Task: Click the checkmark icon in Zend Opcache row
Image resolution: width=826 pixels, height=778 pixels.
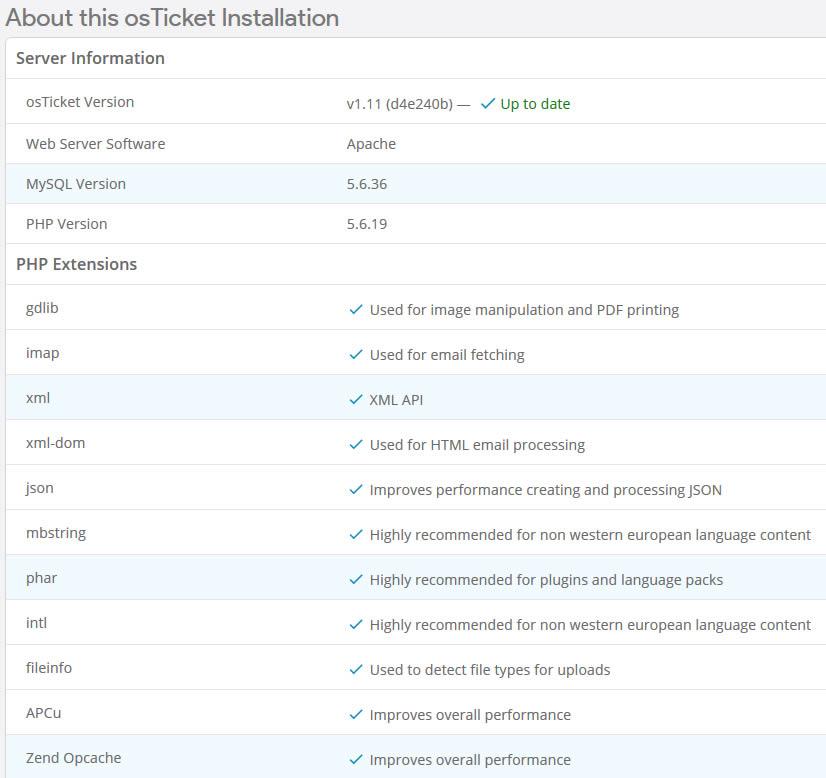Action: pos(355,760)
